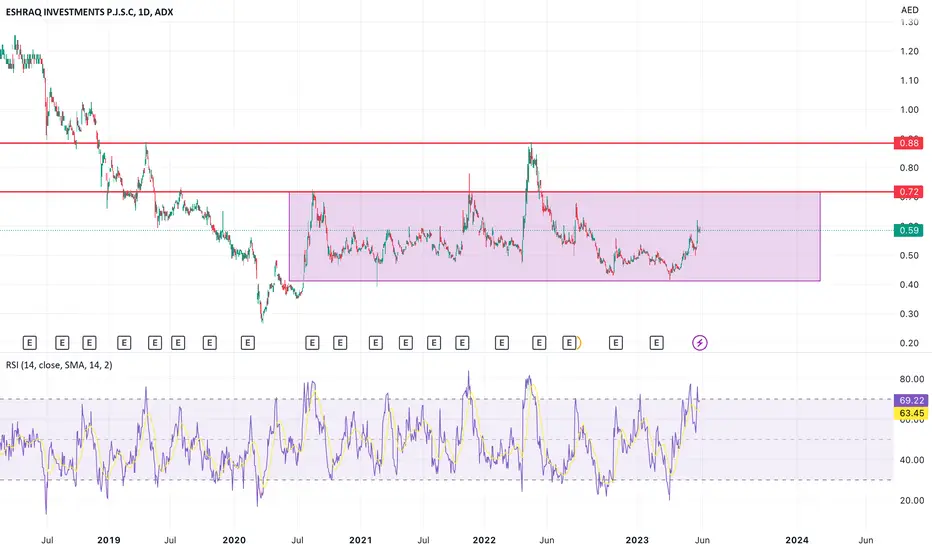Click the 2019 time axis label

tap(108, 540)
